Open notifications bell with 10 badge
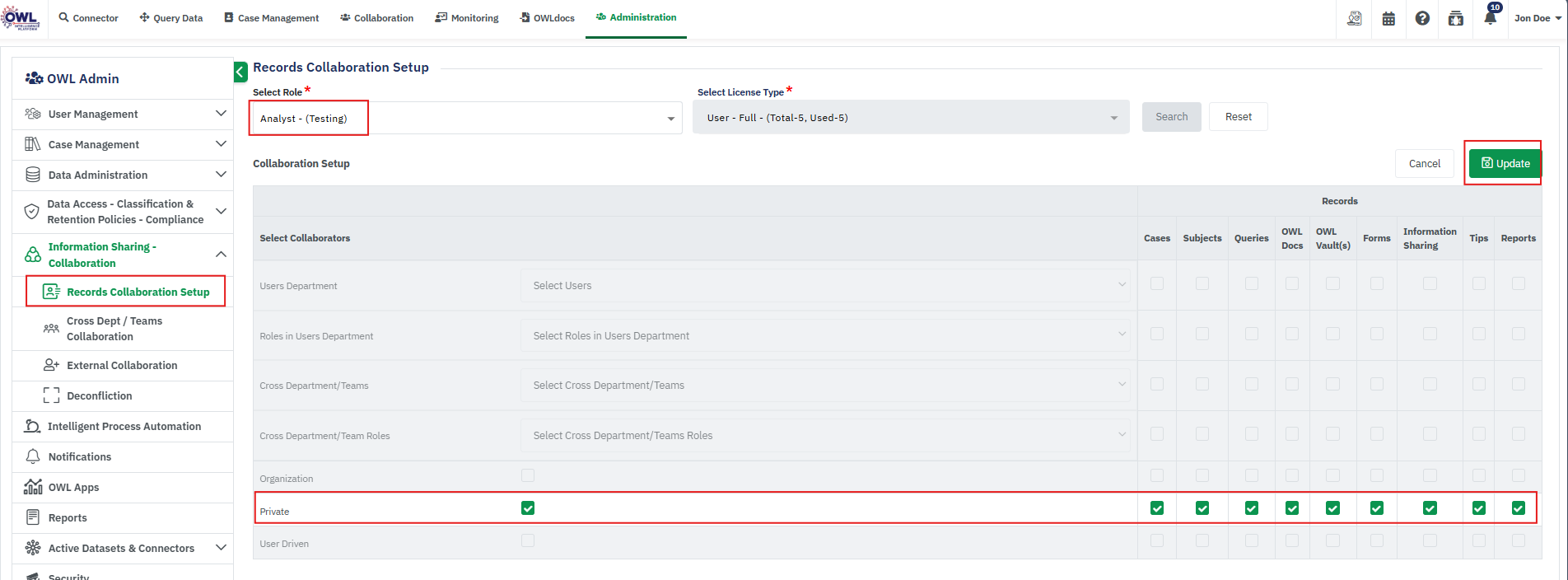The height and width of the screenshot is (580, 1568). 1490,18
